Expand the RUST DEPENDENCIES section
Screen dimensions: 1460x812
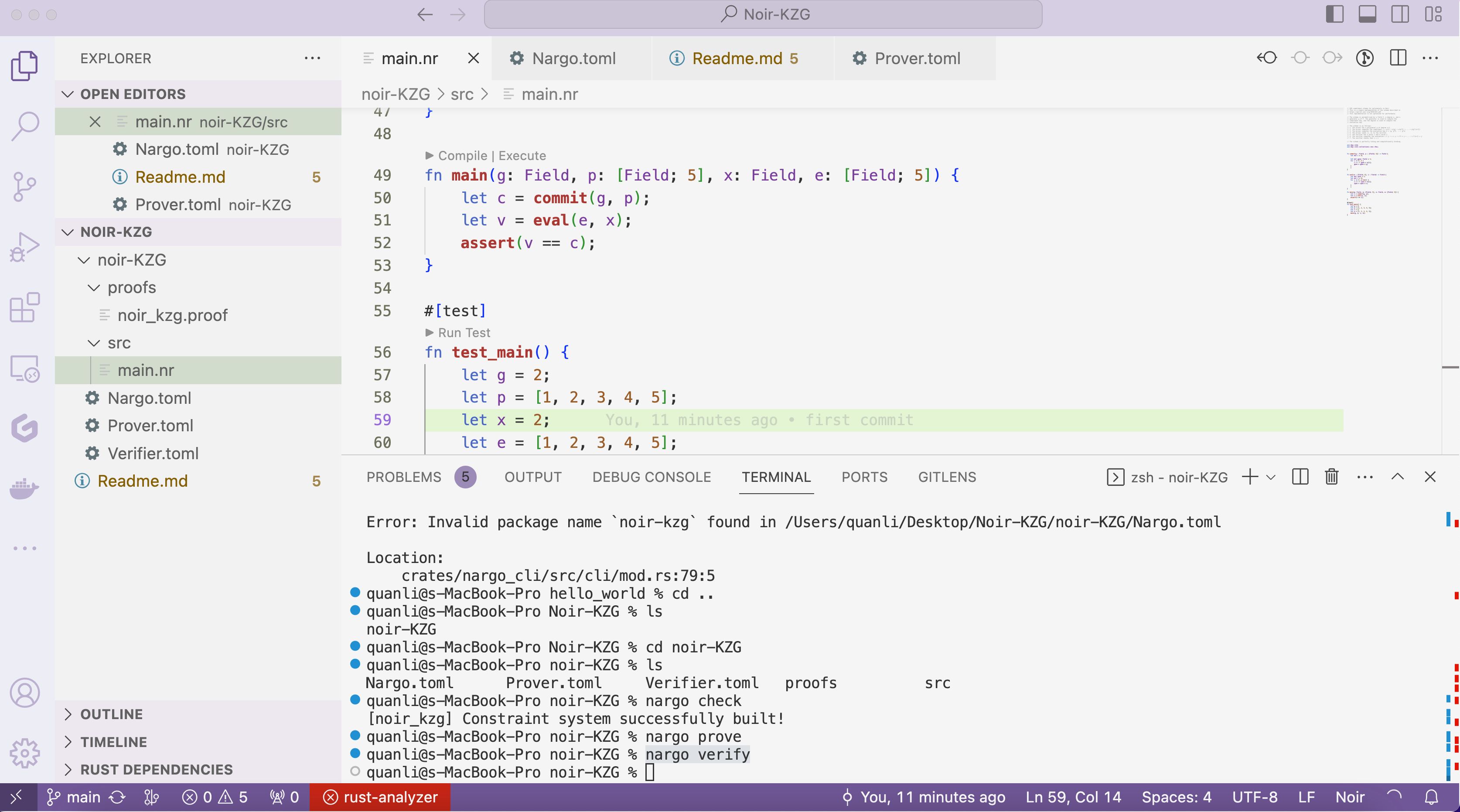coord(198,770)
